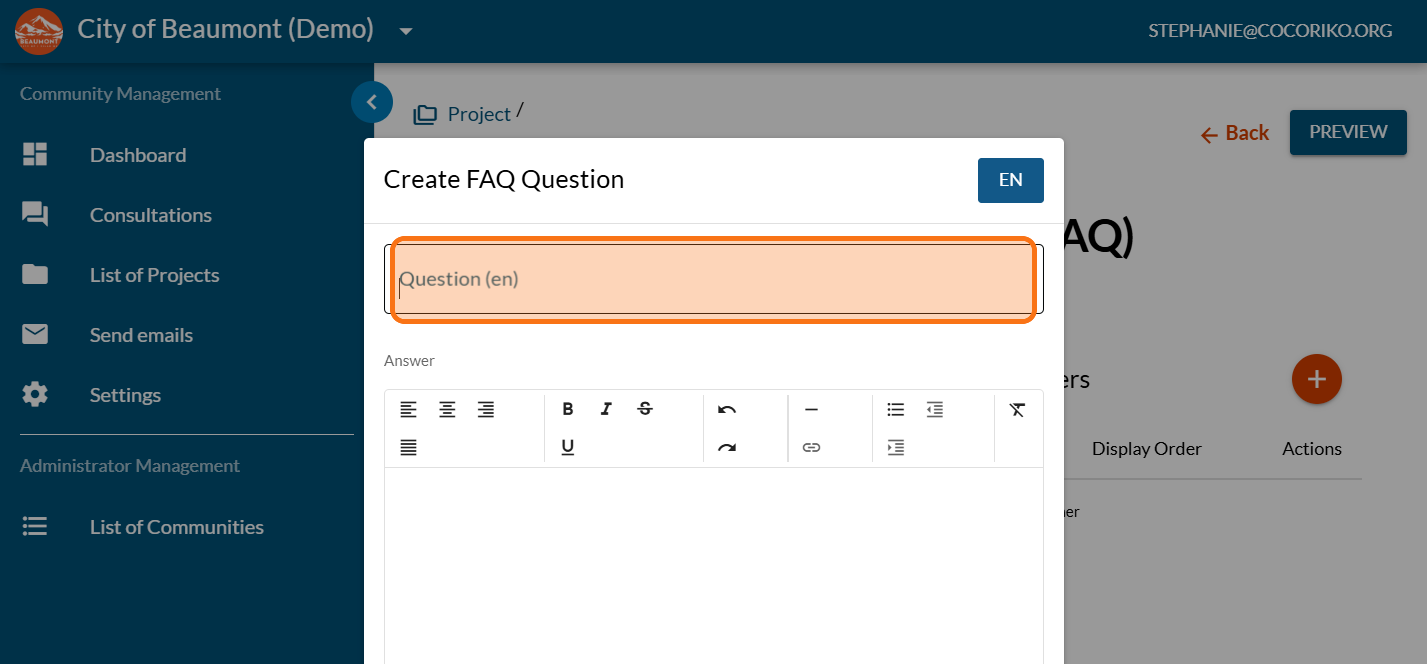The image size is (1427, 664).
Task: Switch language using the EN button
Action: click(x=1010, y=180)
